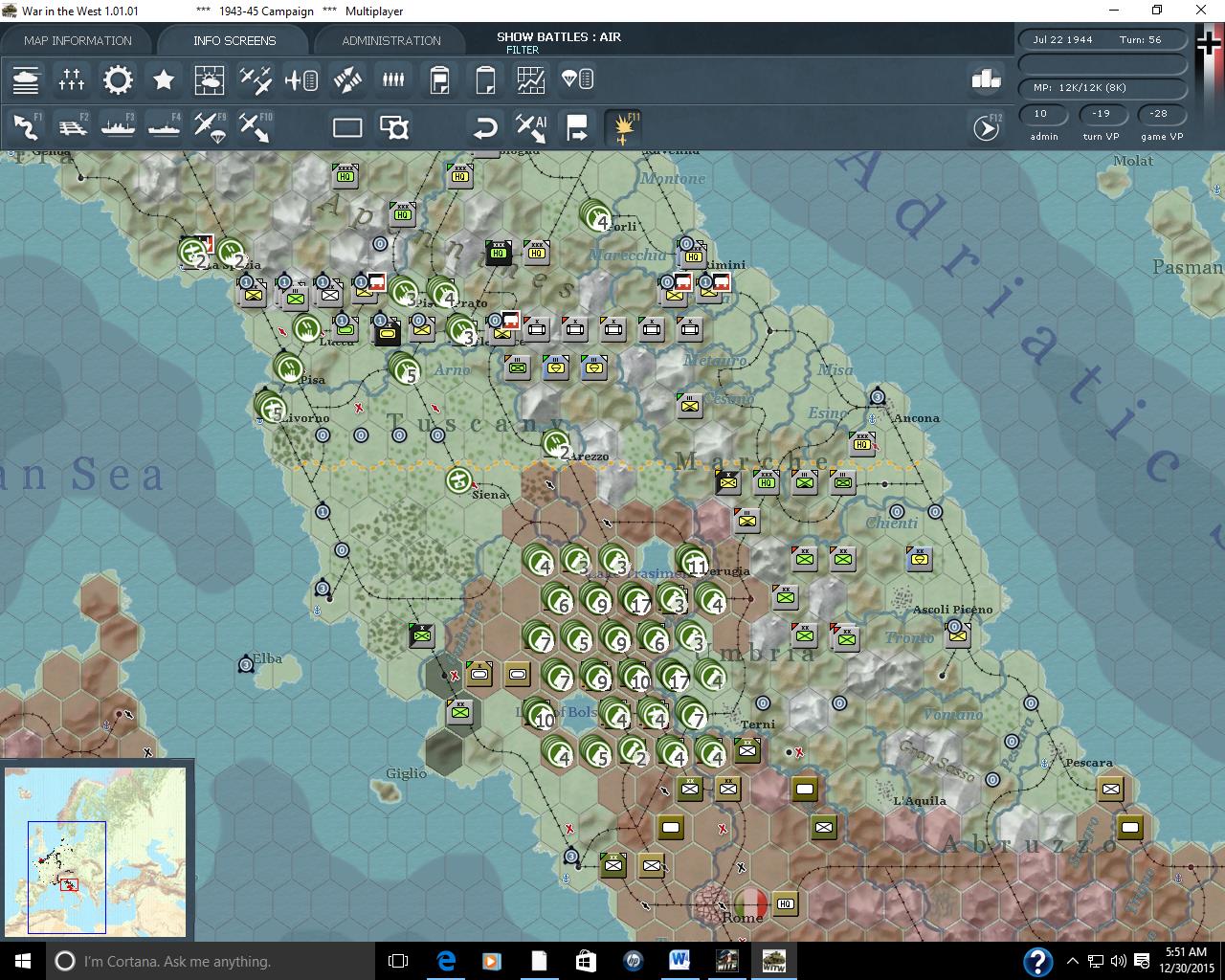1225x980 pixels.
Task: Toggle the Show Battles F11 button
Action: [x=623, y=127]
